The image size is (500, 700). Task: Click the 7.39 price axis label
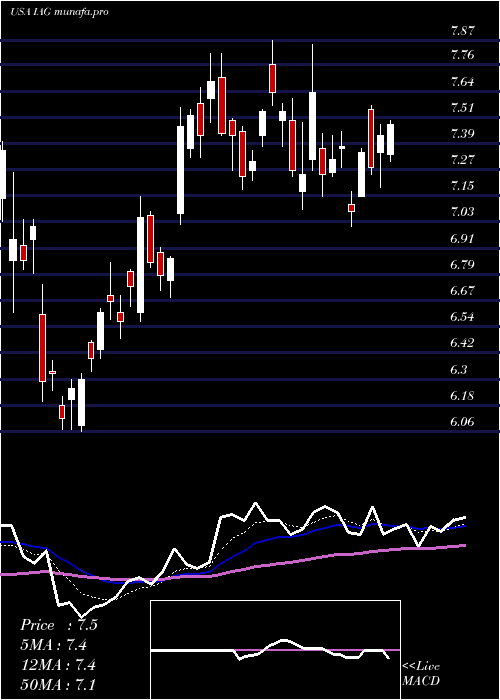(x=463, y=133)
